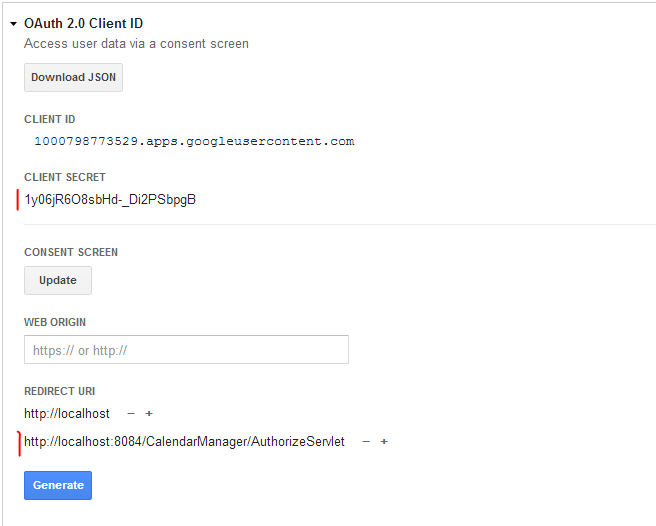Select the client secret value string
The image size is (656, 526).
110,200
